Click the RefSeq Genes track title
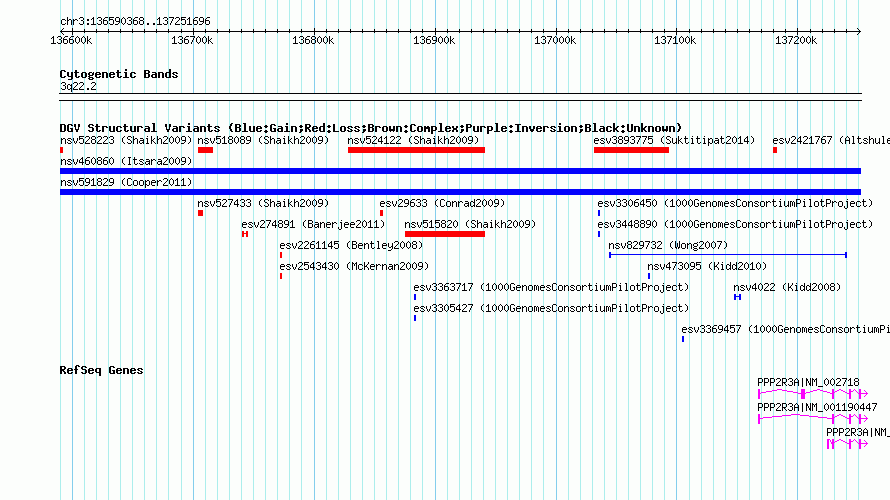The width and height of the screenshot is (890, 500). coord(101,370)
